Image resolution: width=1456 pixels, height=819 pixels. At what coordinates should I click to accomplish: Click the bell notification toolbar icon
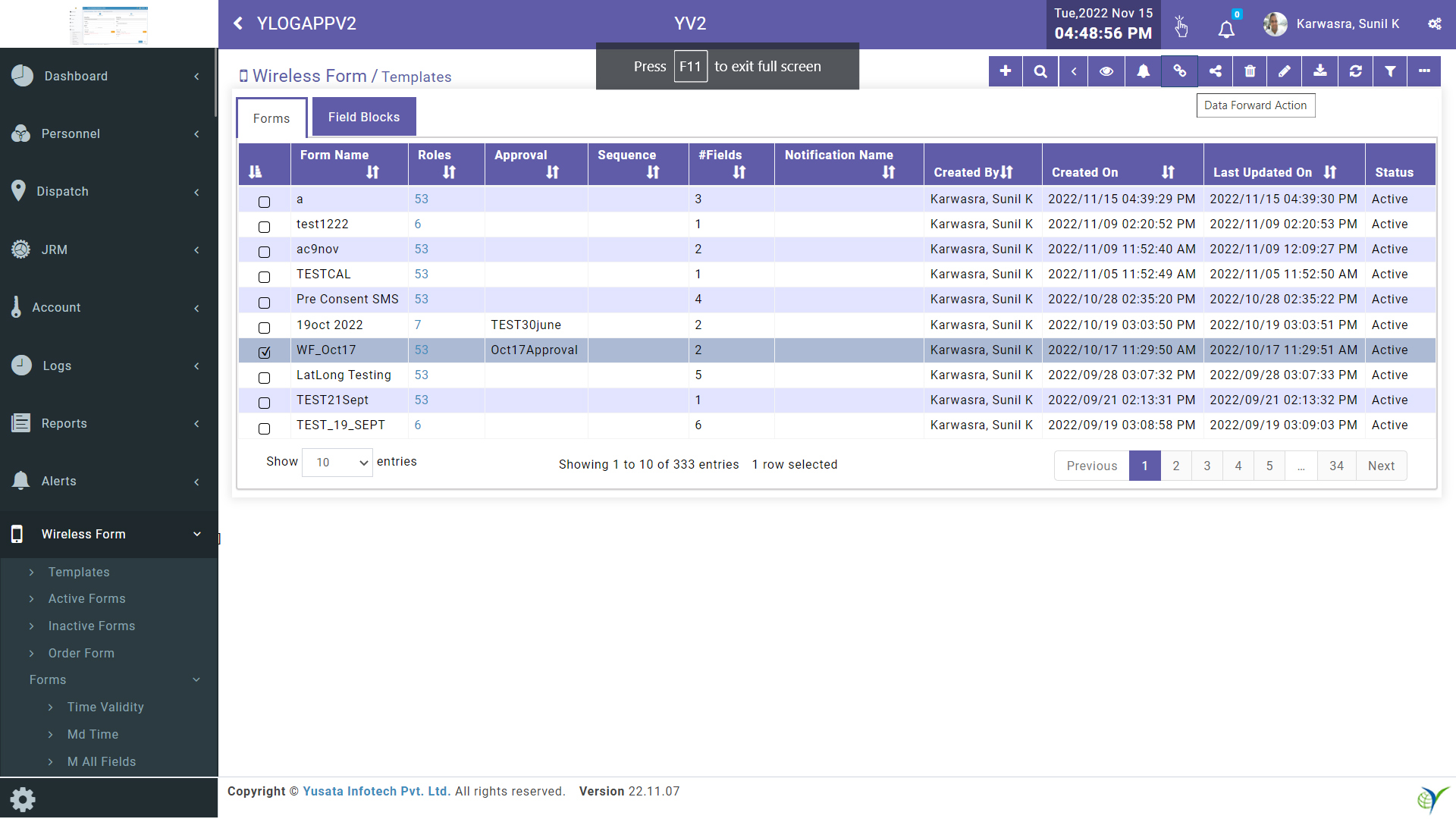click(1143, 71)
